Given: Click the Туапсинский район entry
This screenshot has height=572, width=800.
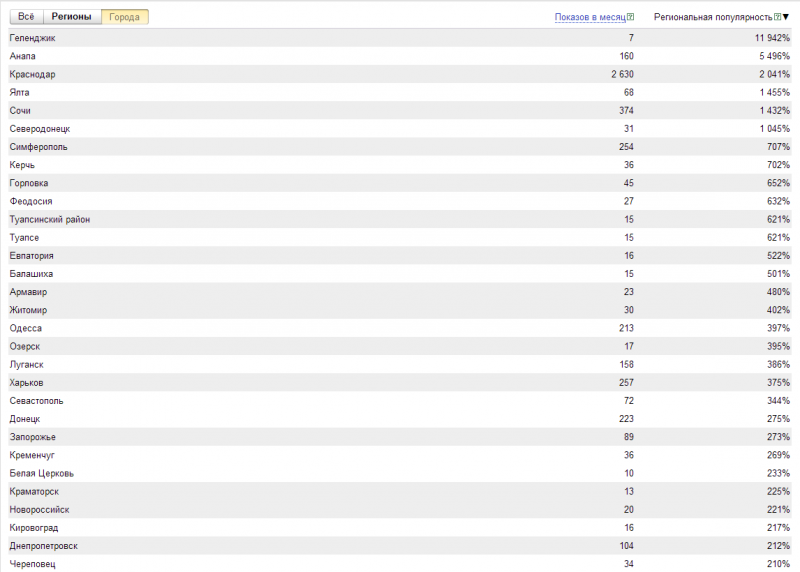Looking at the screenshot, I should pos(49,220).
